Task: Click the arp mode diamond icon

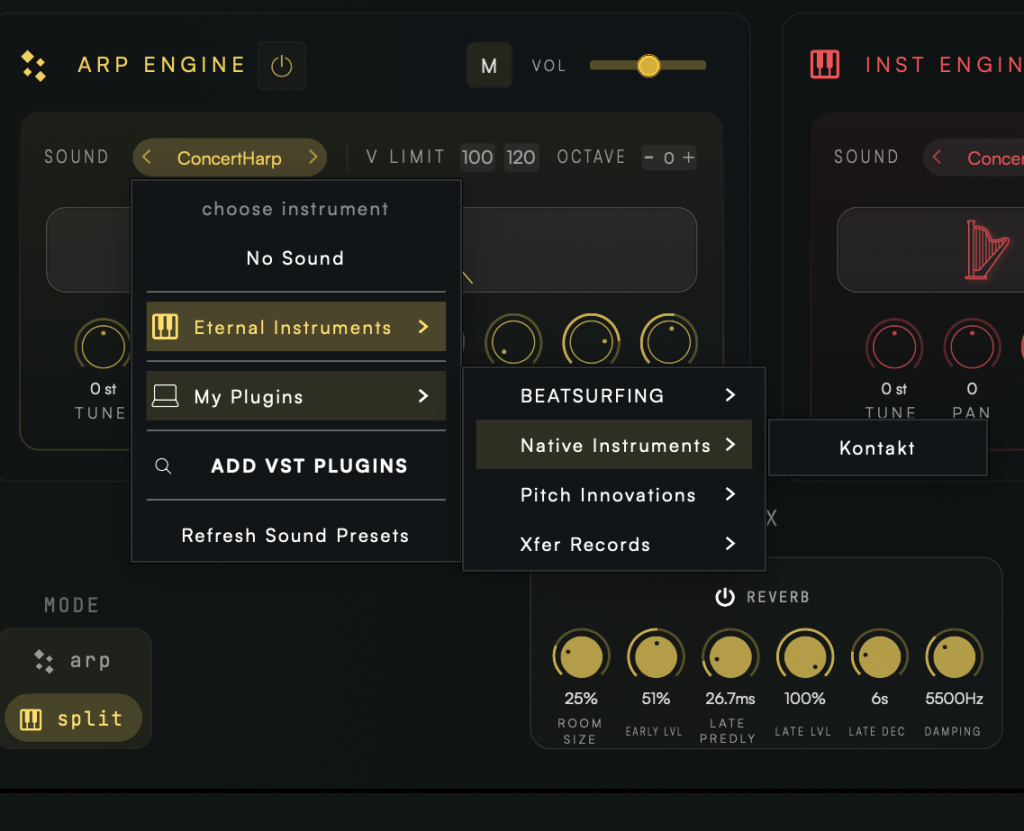Action: (44, 661)
